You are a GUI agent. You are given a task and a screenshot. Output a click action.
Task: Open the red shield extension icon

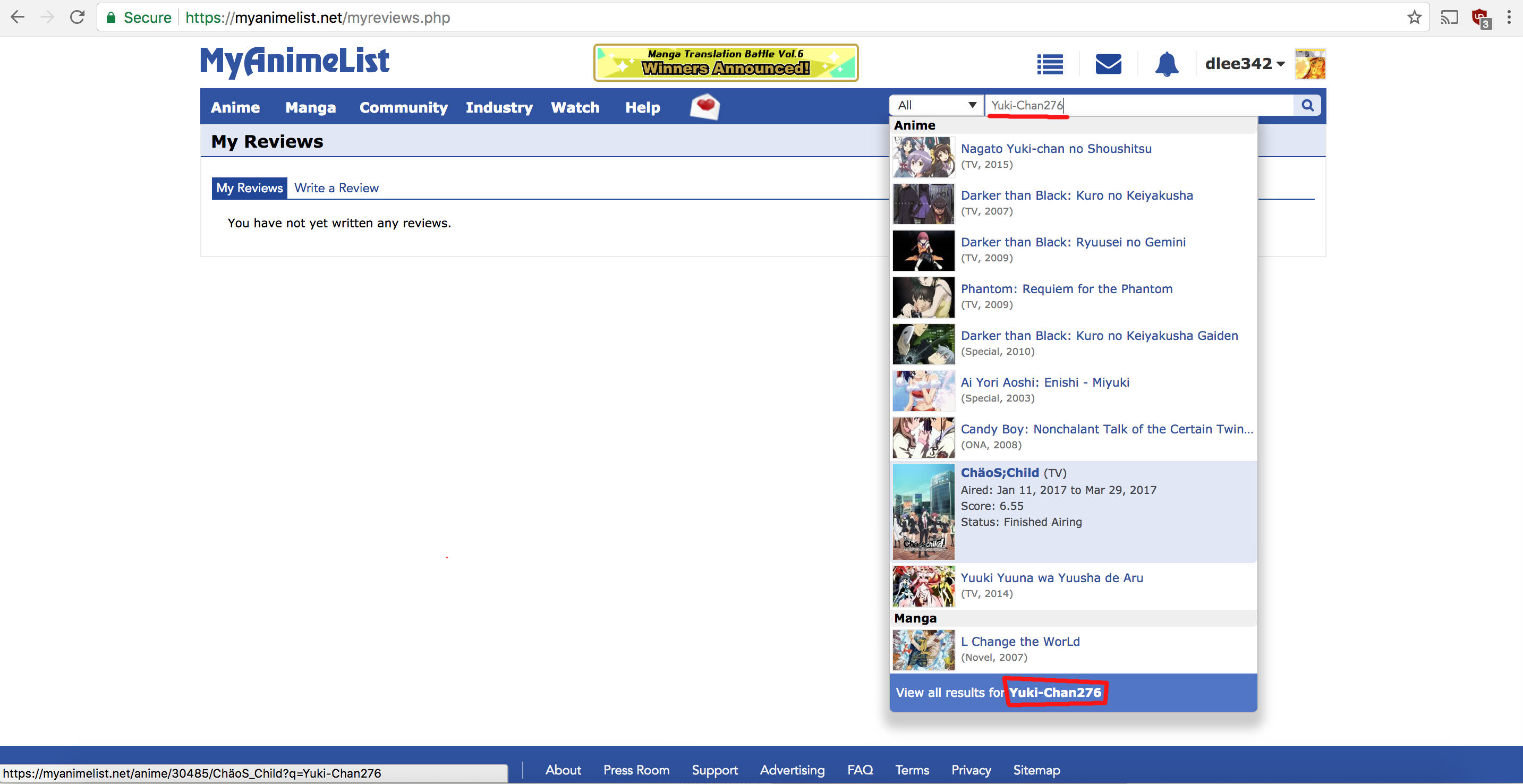coord(1481,19)
